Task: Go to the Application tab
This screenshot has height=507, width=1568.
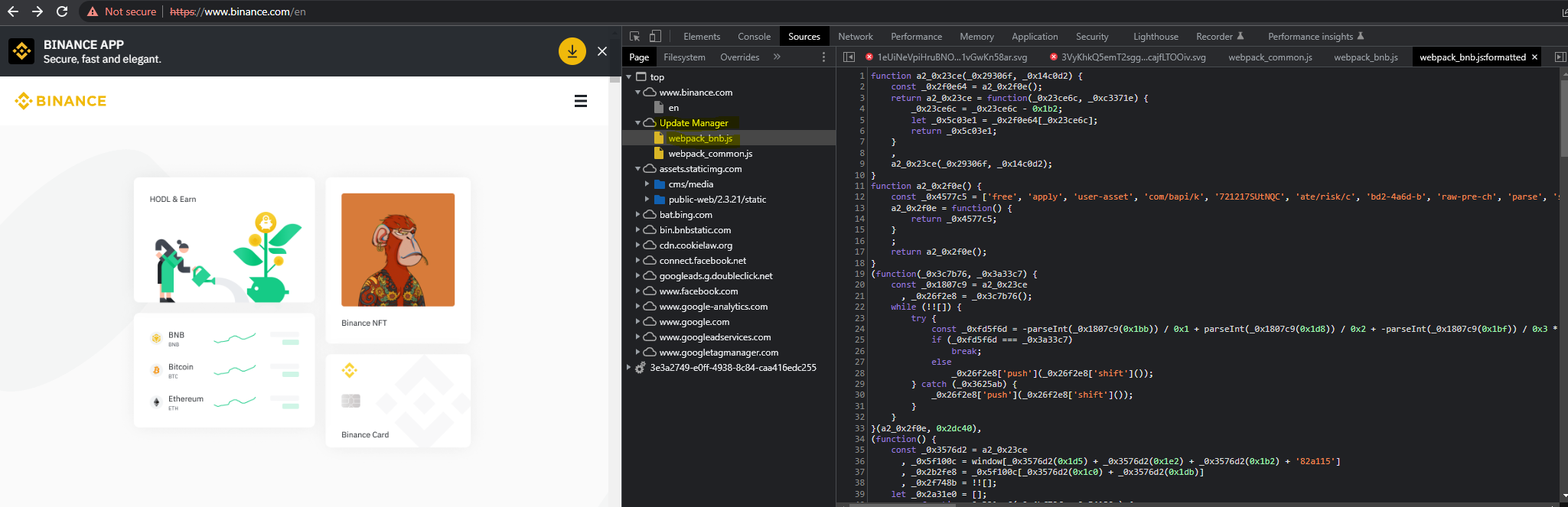Action: pyautogui.click(x=1035, y=36)
